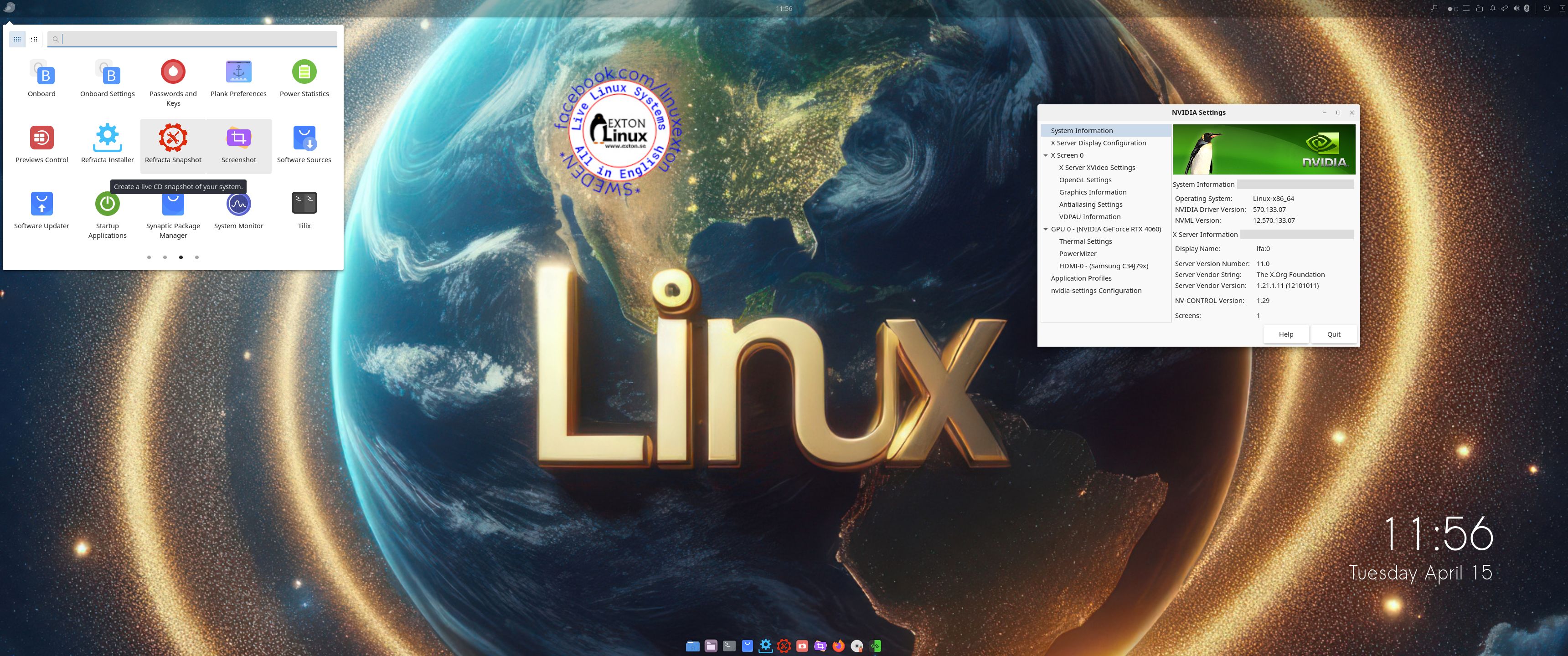1568x656 pixels.
Task: Switch app menu to grid view
Action: (17, 39)
